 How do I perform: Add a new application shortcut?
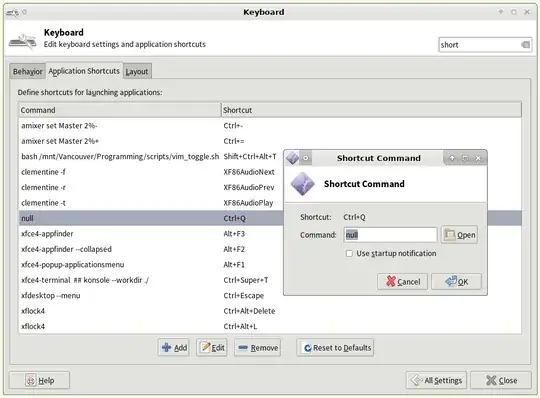(x=174, y=348)
